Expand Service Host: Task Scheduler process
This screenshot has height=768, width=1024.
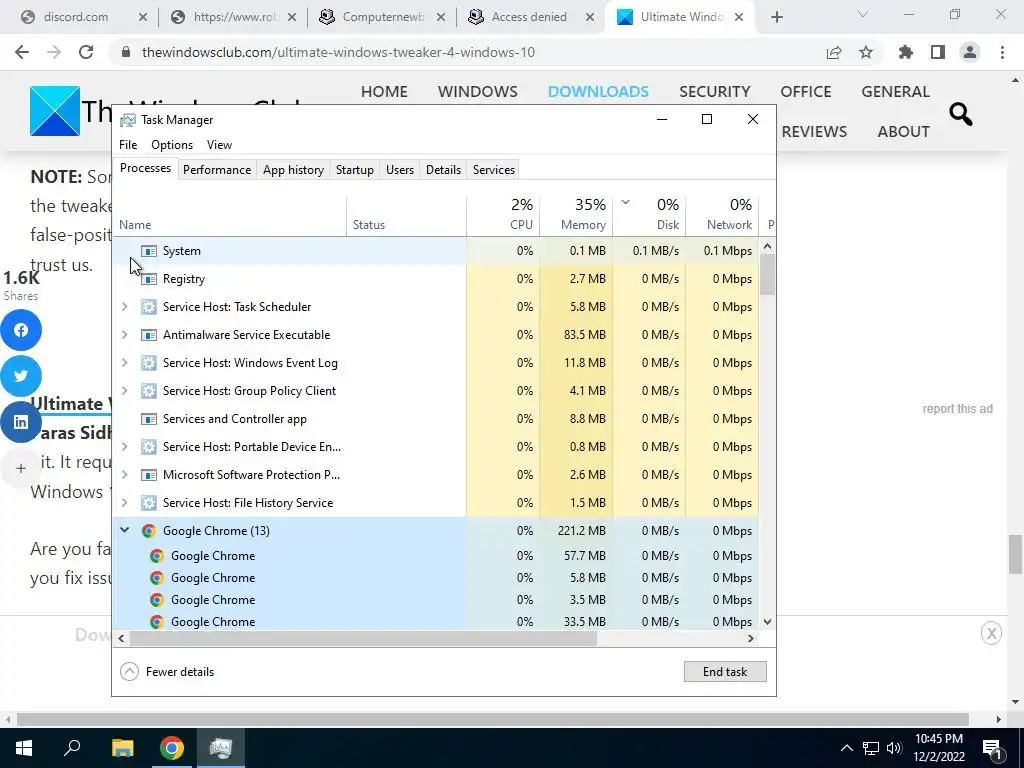pyautogui.click(x=125, y=307)
